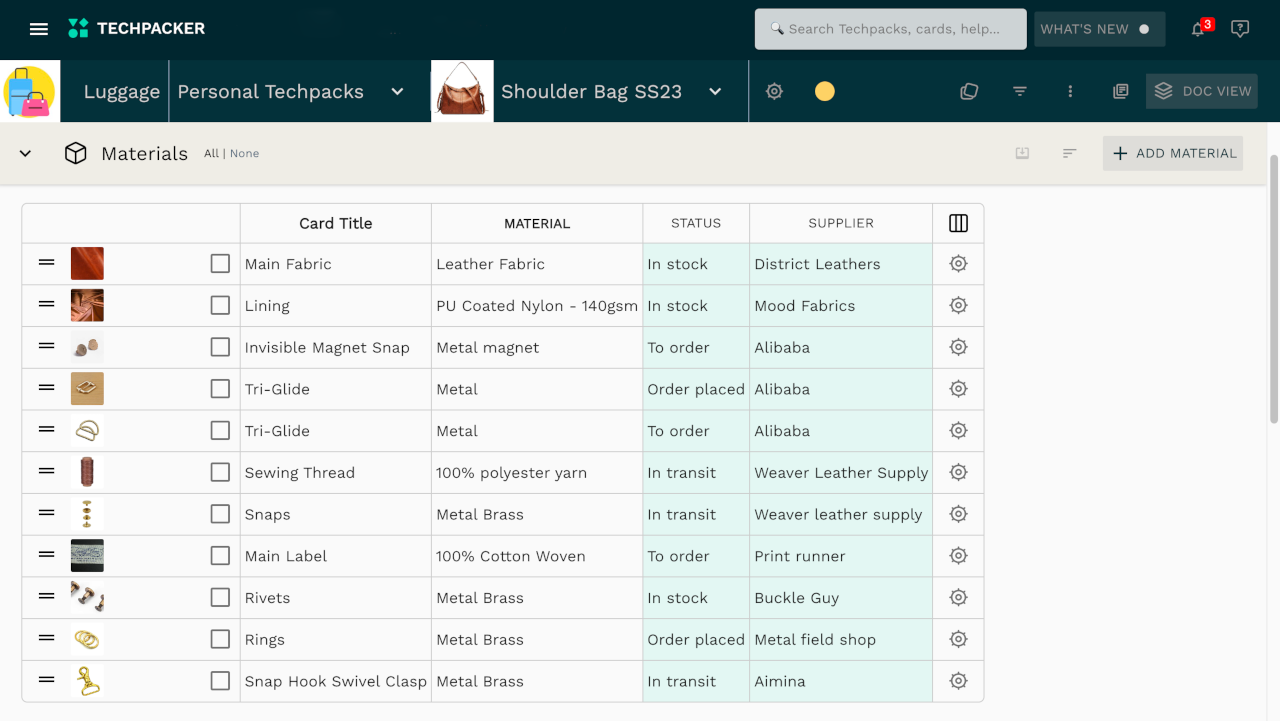This screenshot has width=1280, height=721.
Task: Check the Main Fabric checkbox
Action: point(220,264)
